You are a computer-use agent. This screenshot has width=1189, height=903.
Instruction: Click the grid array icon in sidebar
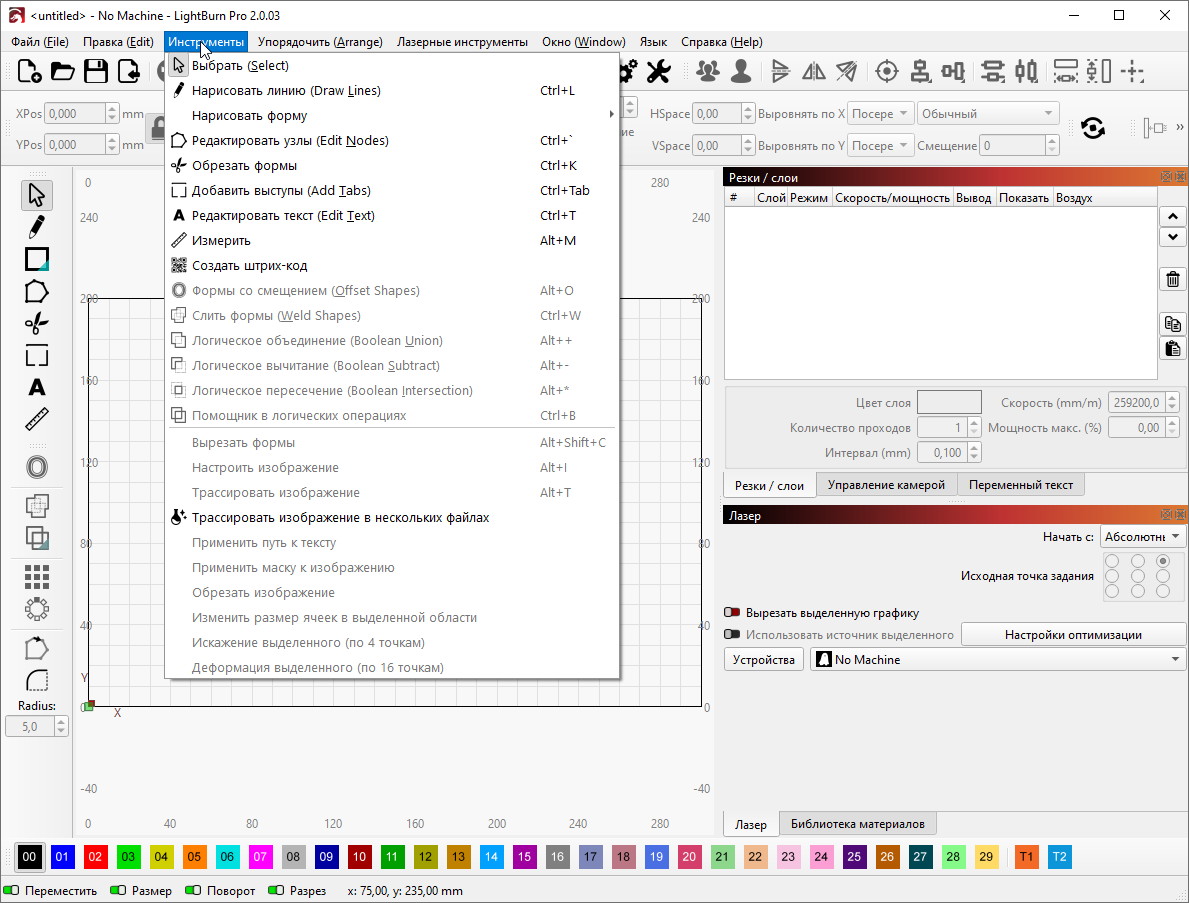[x=36, y=577]
